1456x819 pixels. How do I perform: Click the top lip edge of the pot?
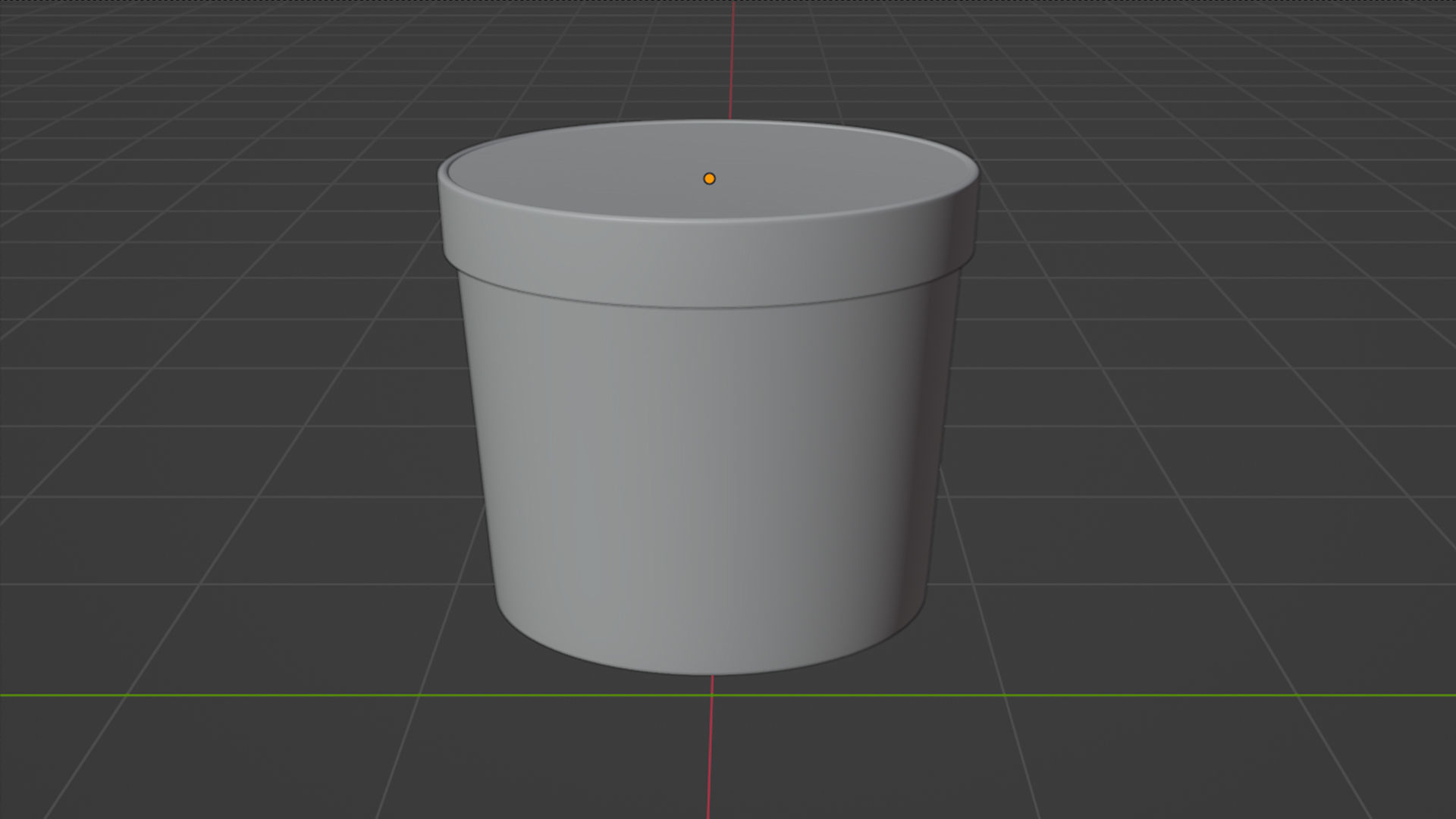pyautogui.click(x=709, y=221)
